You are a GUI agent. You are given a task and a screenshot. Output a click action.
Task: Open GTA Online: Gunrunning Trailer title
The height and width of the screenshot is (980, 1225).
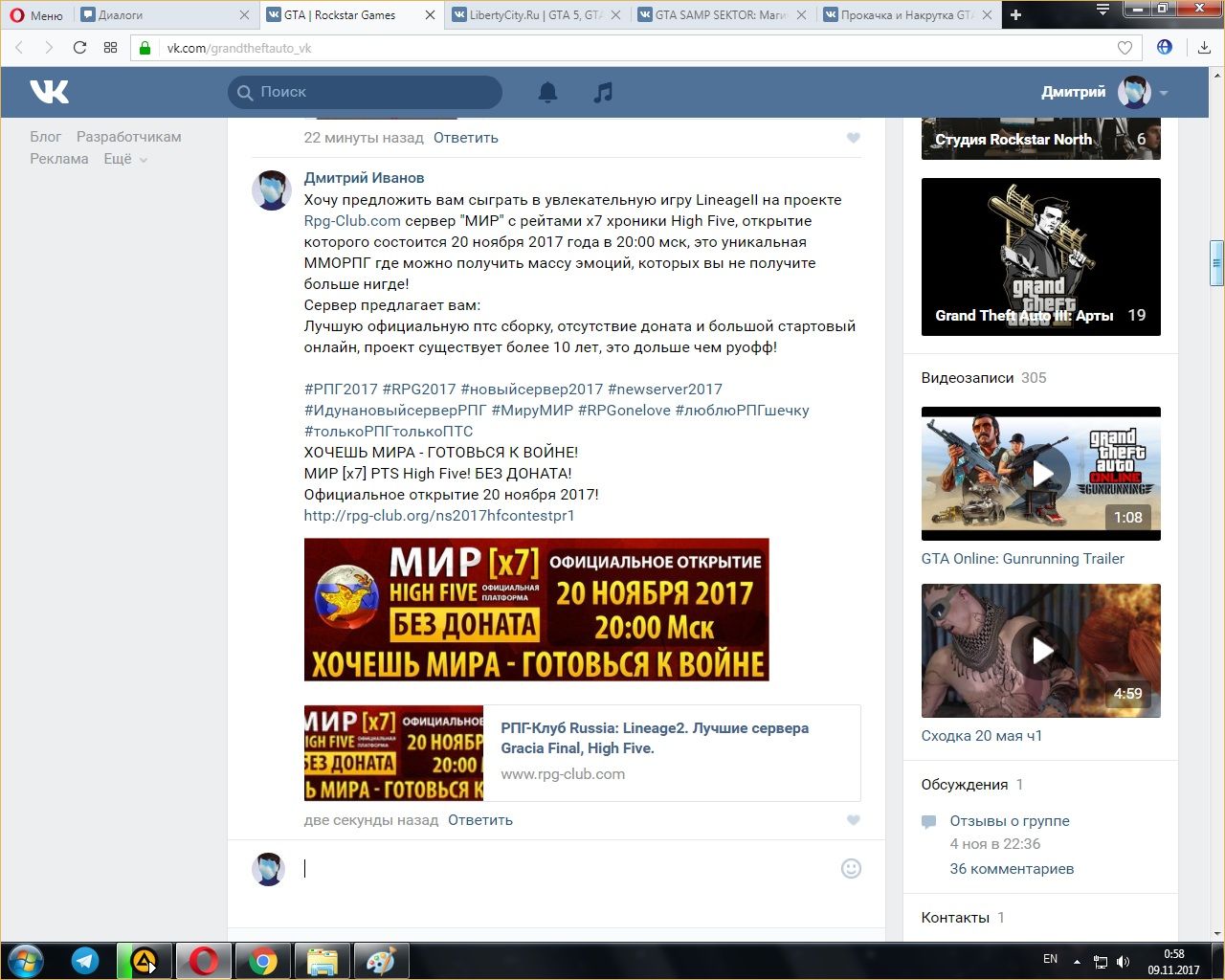point(1023,559)
